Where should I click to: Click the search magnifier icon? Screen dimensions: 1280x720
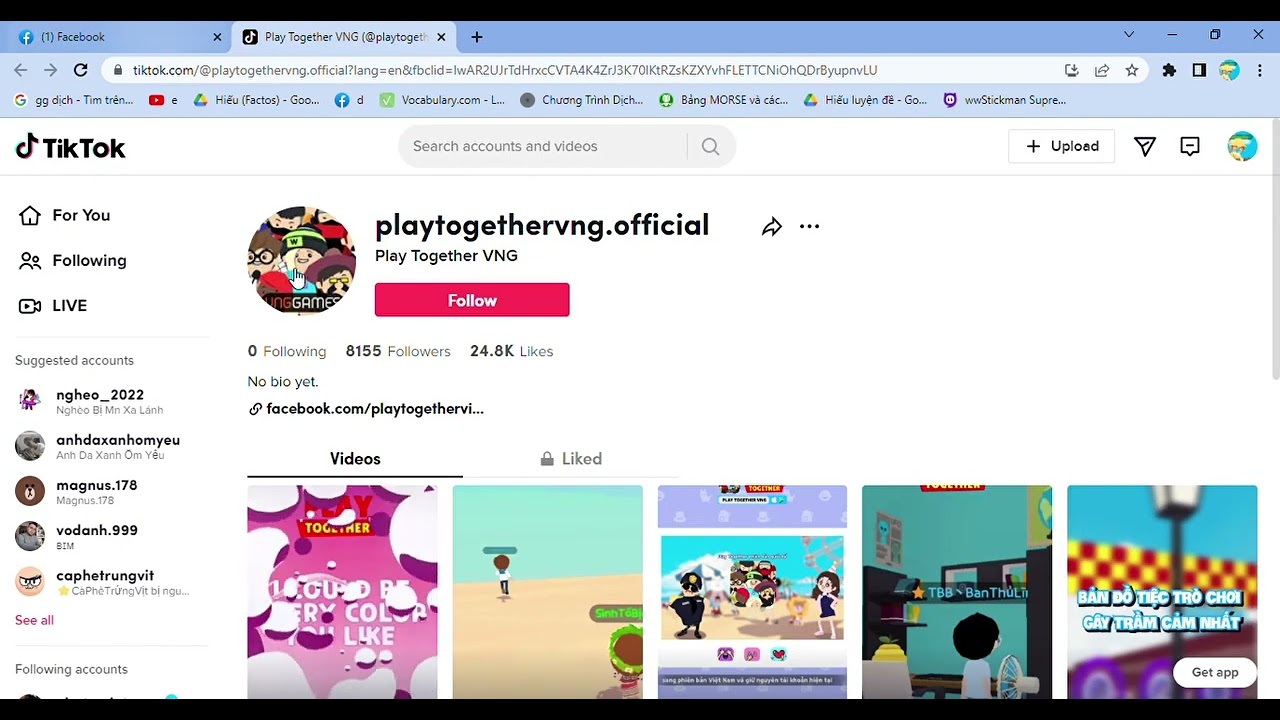710,147
